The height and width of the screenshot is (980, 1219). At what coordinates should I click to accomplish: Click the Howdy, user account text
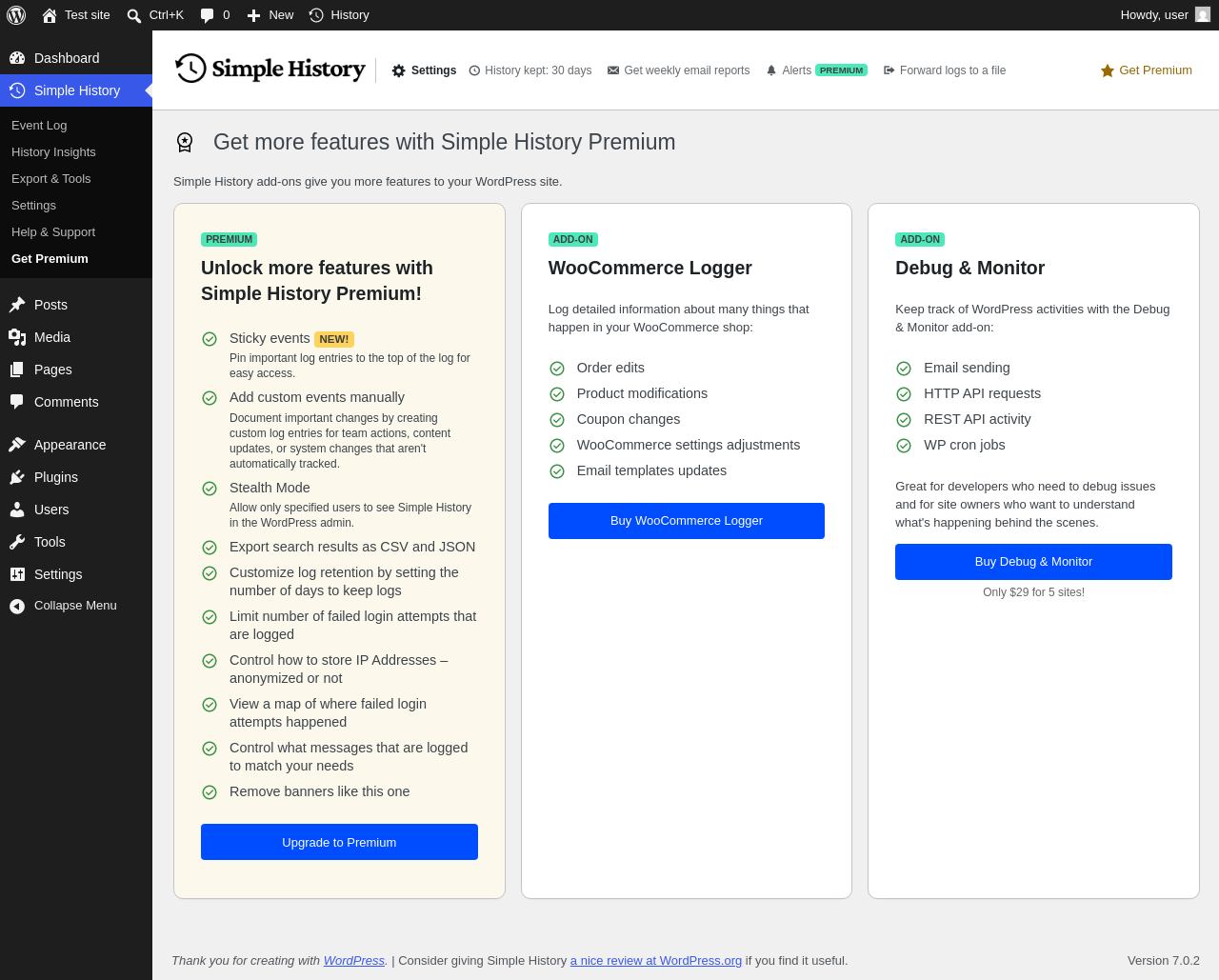(x=1154, y=15)
